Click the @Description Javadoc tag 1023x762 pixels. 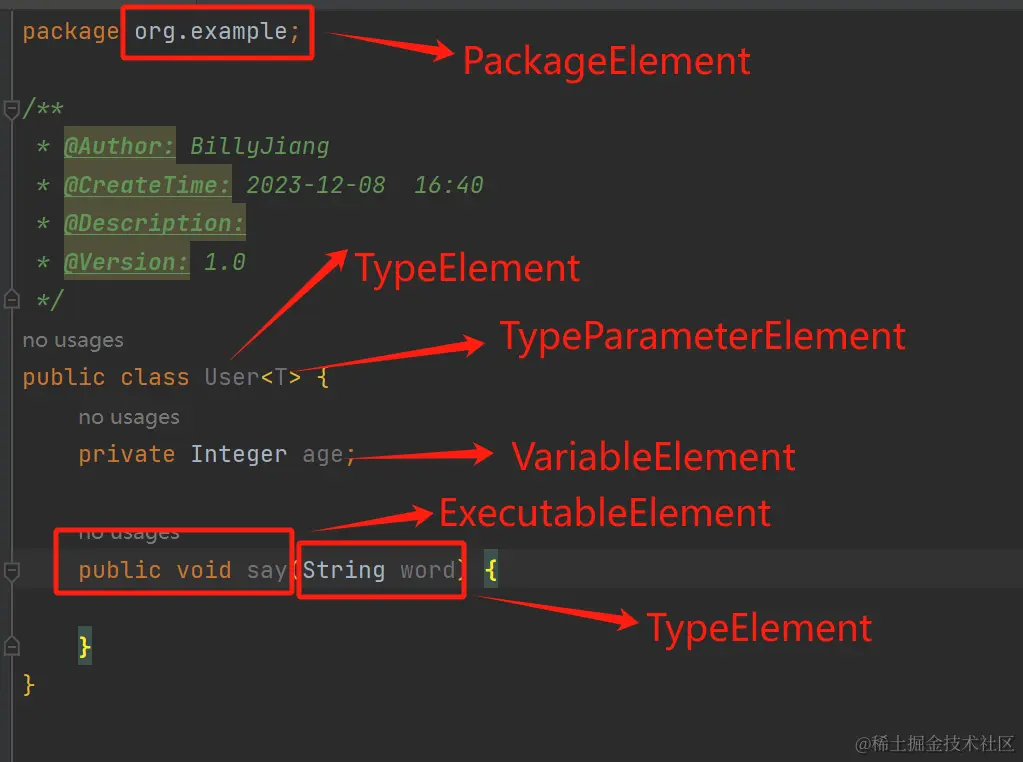coord(154,223)
